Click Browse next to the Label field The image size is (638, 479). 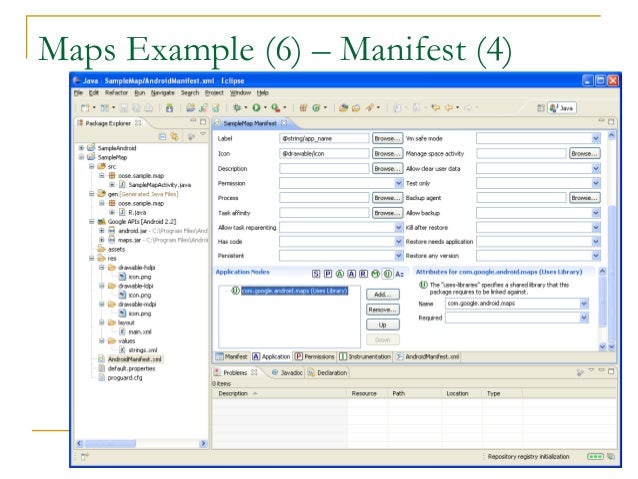(387, 138)
